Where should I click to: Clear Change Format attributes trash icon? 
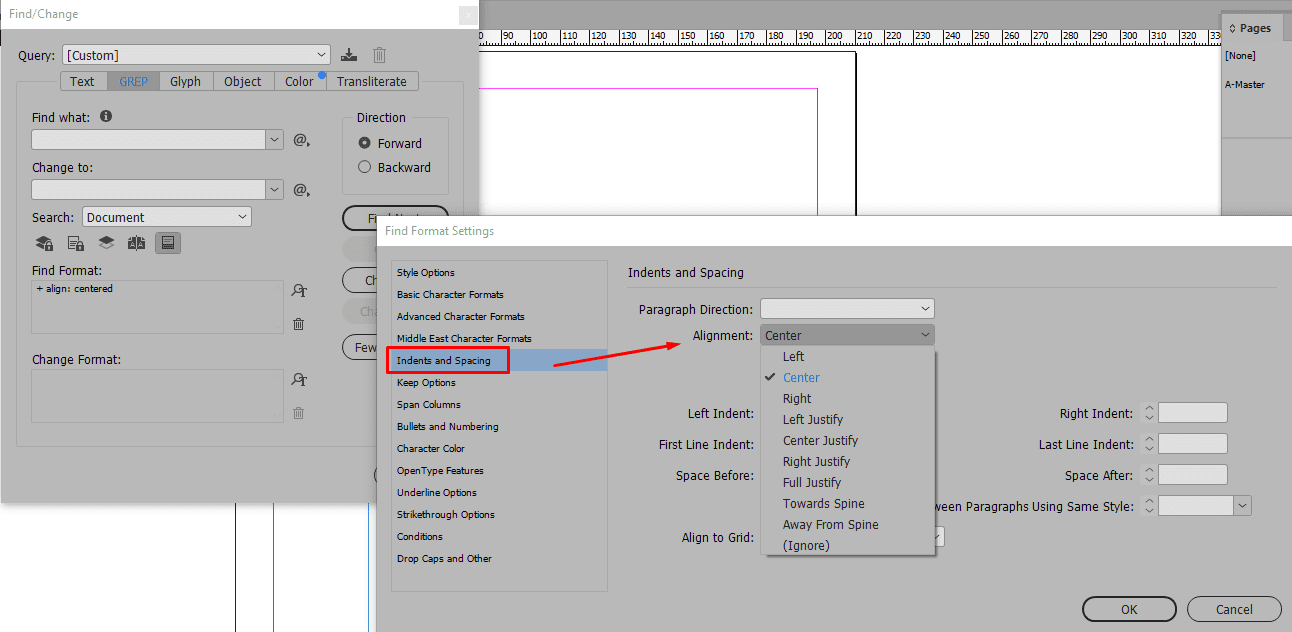(298, 413)
